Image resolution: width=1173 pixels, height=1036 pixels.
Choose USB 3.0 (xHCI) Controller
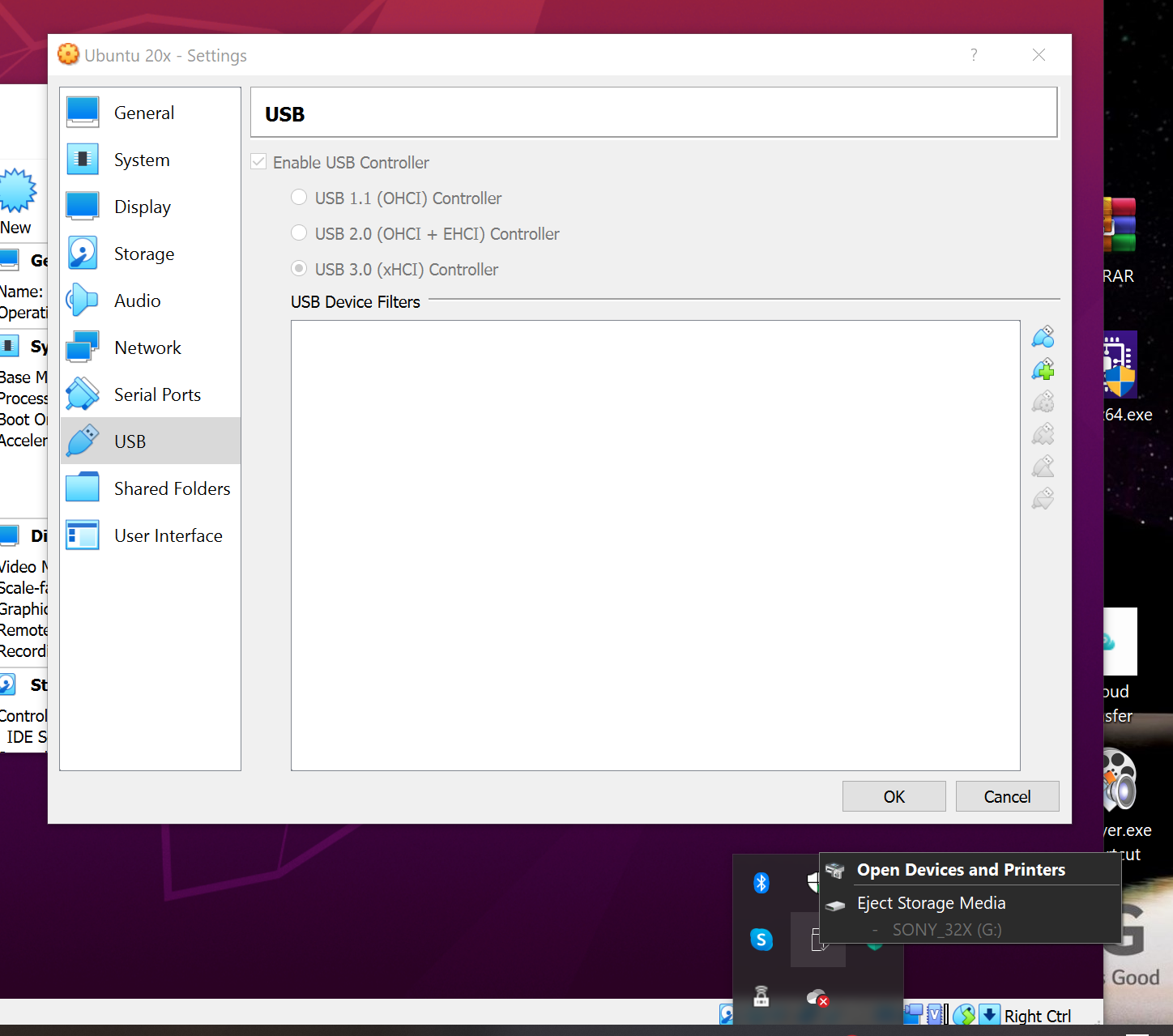(300, 269)
